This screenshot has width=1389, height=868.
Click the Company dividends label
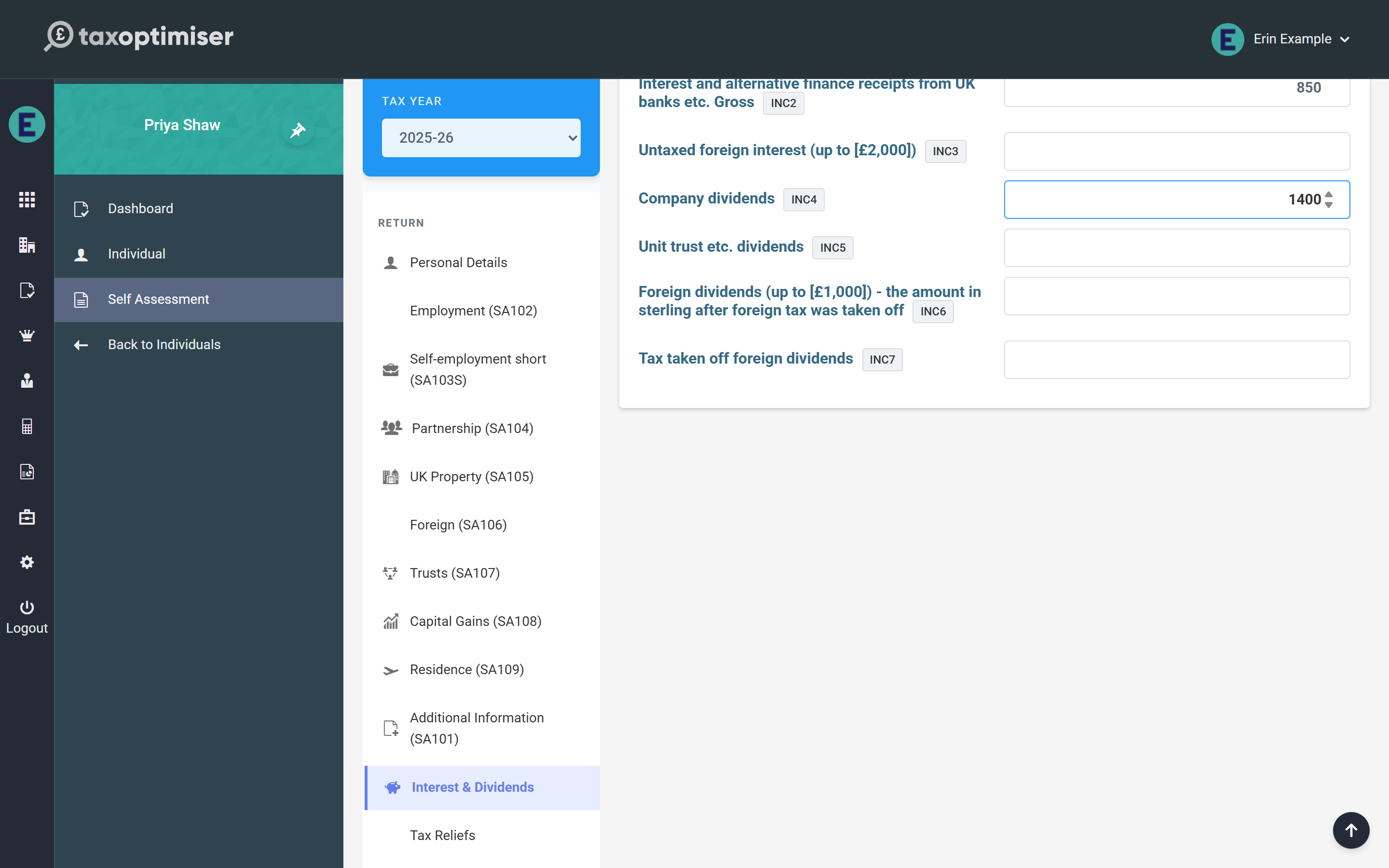707,199
